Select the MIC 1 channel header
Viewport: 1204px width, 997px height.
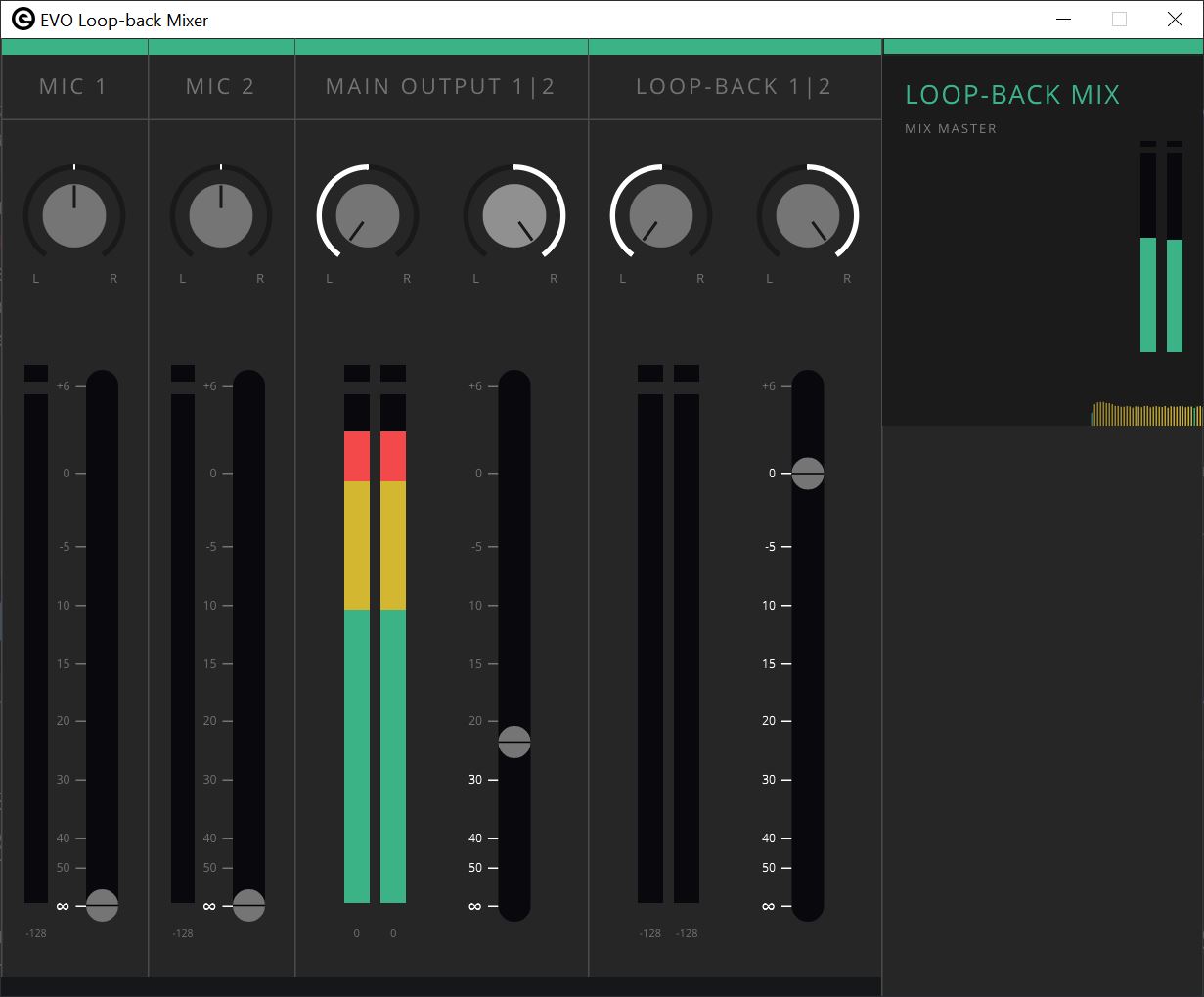[x=74, y=87]
